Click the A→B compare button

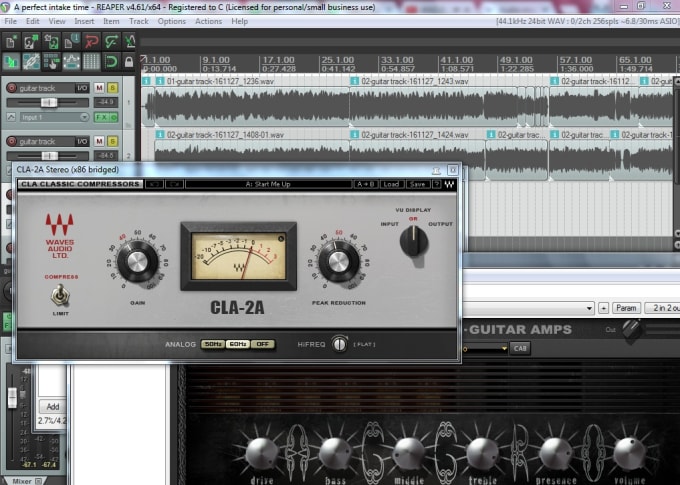click(x=366, y=184)
